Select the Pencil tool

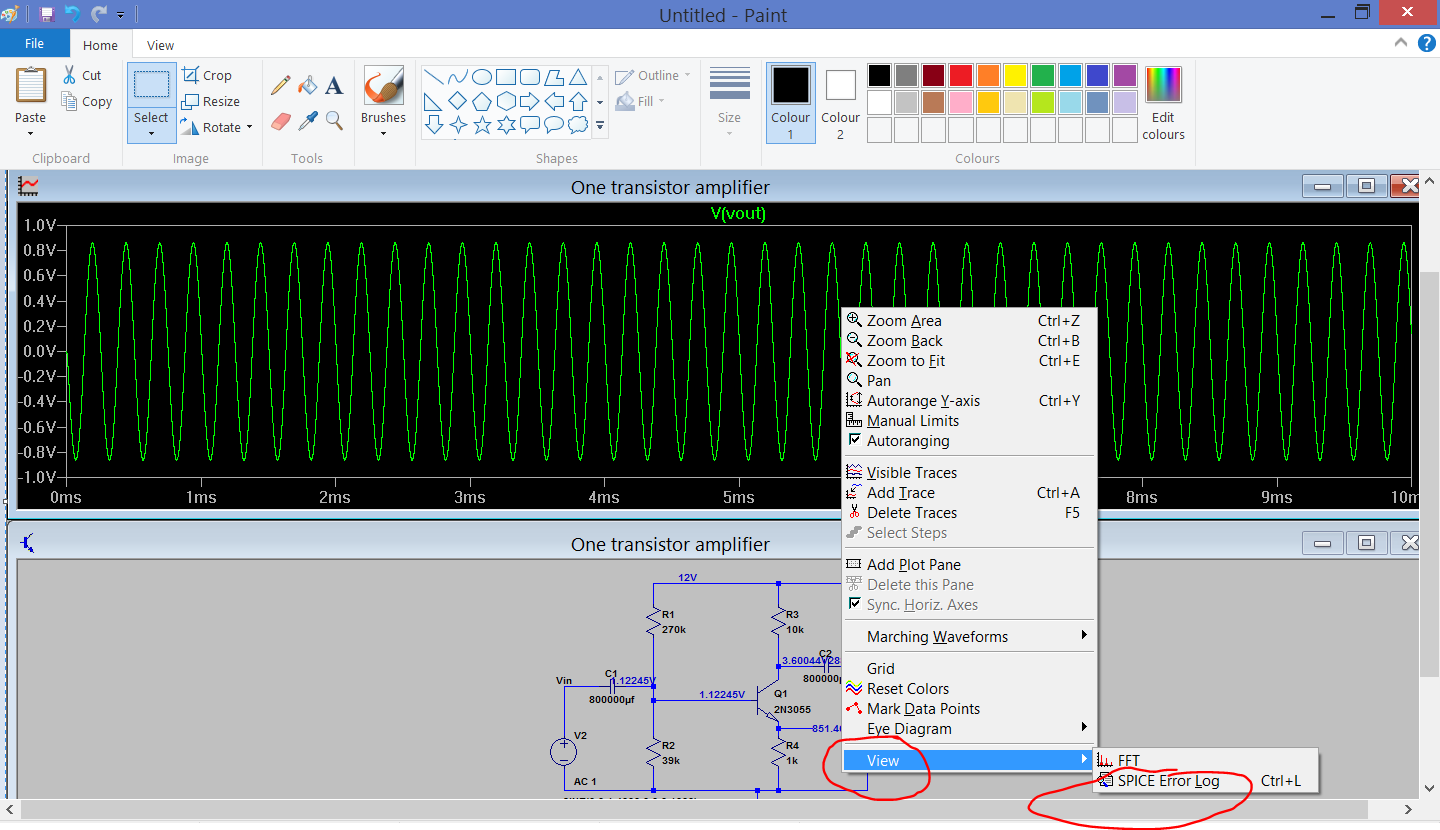[x=281, y=86]
